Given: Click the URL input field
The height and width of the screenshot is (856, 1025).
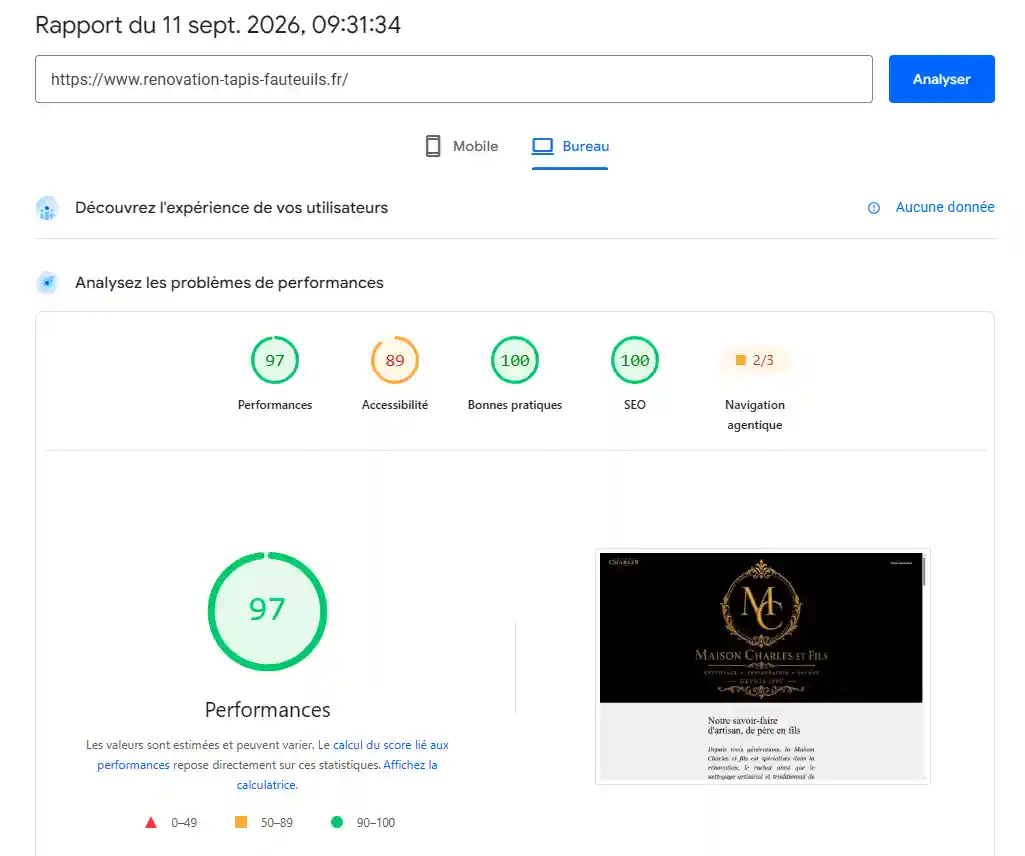Looking at the screenshot, I should coord(454,79).
